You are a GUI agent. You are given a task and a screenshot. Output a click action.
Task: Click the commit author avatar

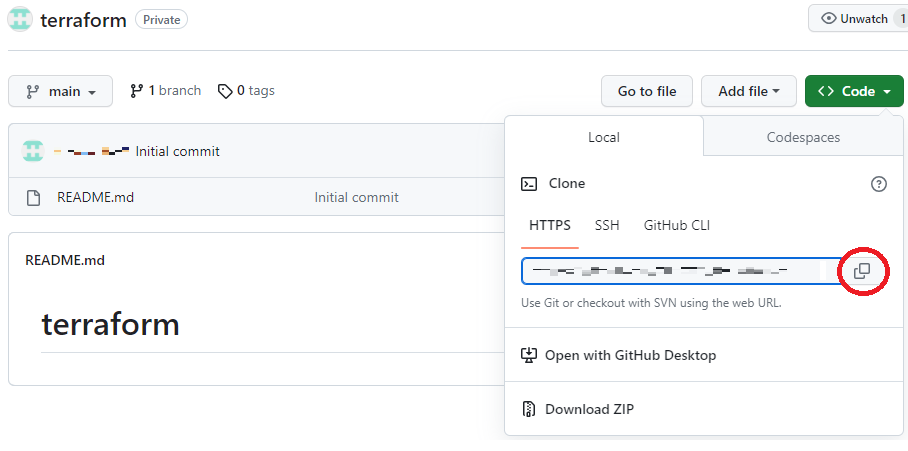pos(33,151)
